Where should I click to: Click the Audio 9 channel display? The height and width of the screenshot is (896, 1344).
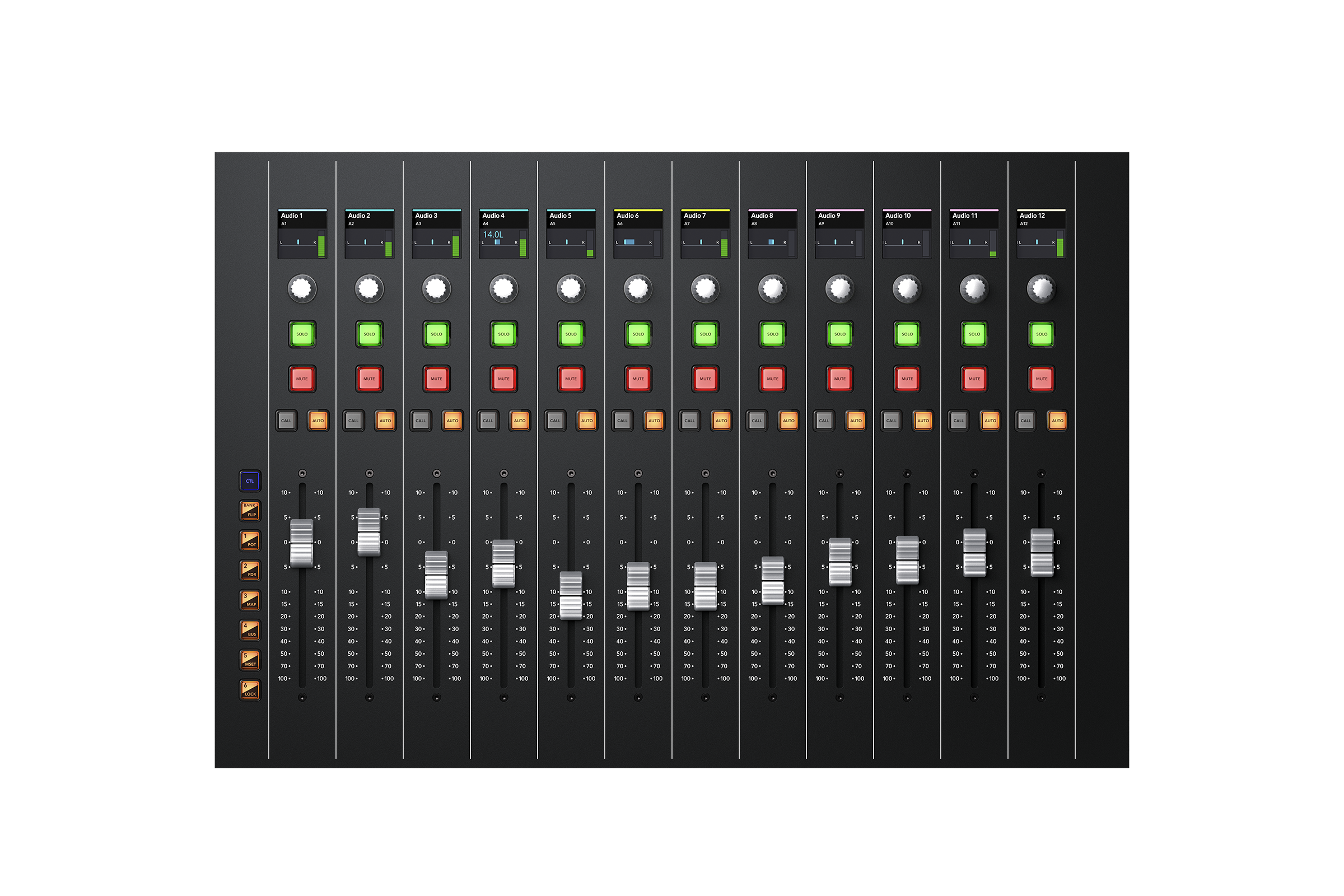840,234
